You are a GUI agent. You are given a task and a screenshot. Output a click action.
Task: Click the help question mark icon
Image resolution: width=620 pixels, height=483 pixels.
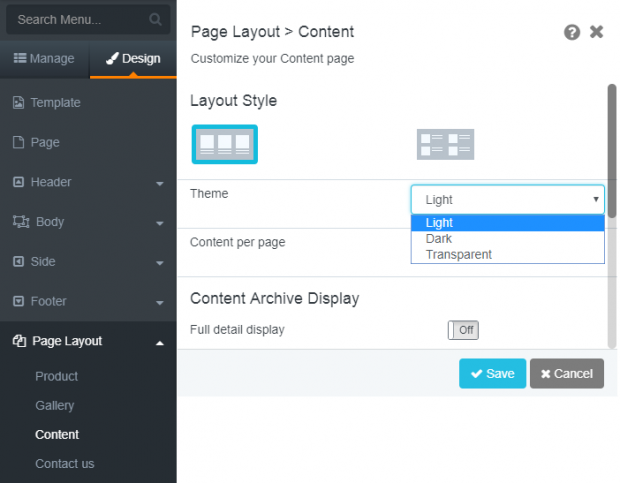pyautogui.click(x=572, y=32)
